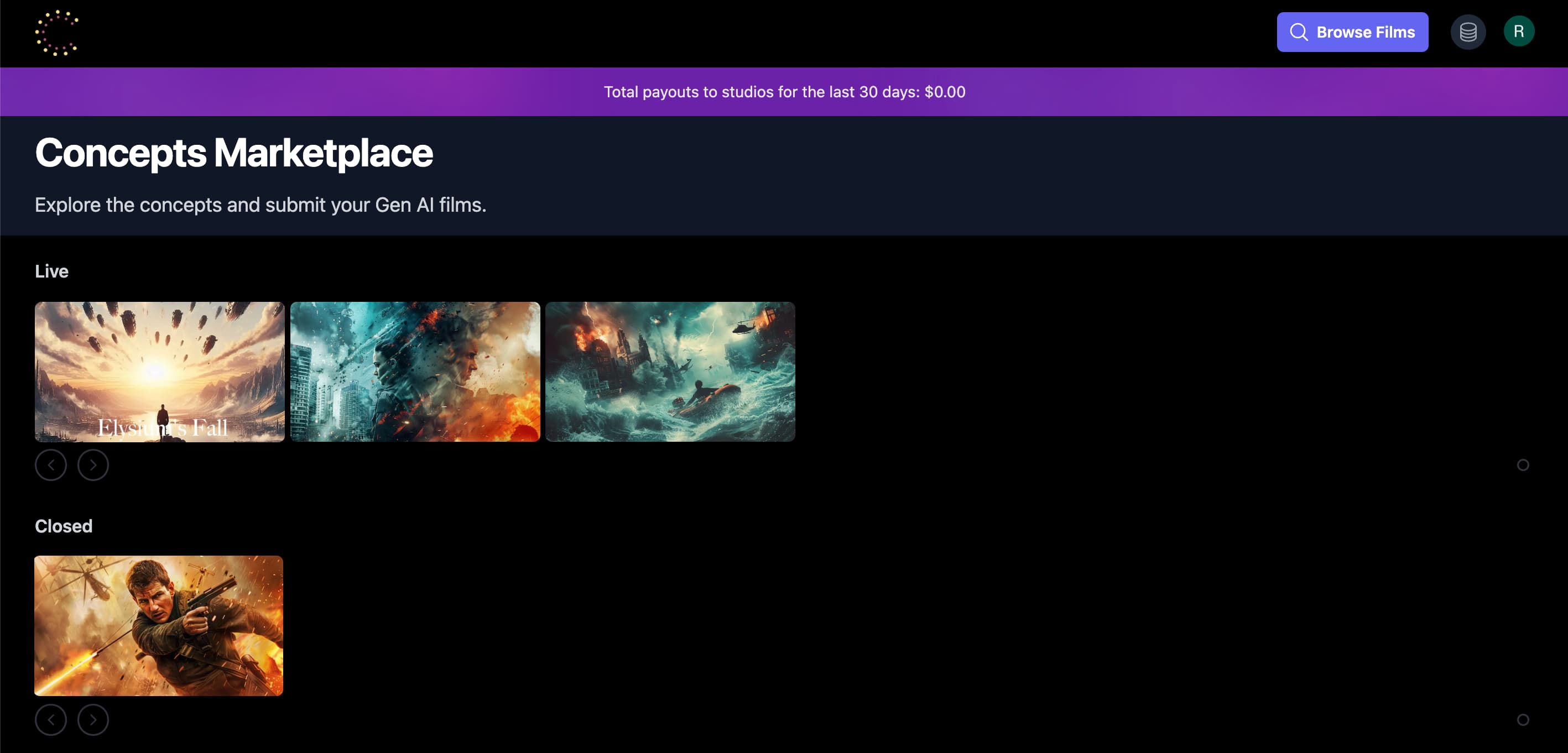This screenshot has width=1568, height=753.
Task: Select the pagination dot beside the Closed carousel
Action: 1524,719
